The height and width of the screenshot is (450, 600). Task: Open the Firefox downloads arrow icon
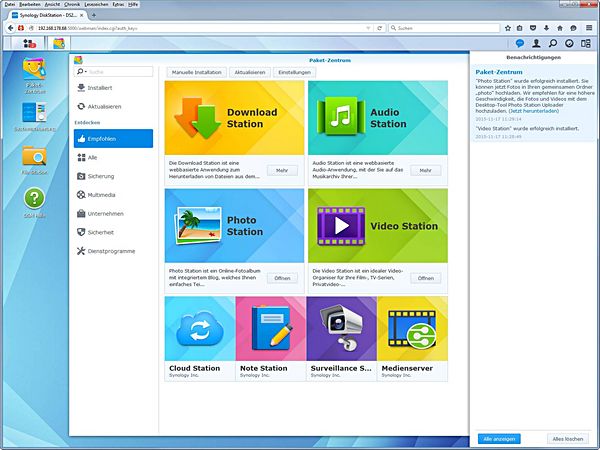point(546,28)
